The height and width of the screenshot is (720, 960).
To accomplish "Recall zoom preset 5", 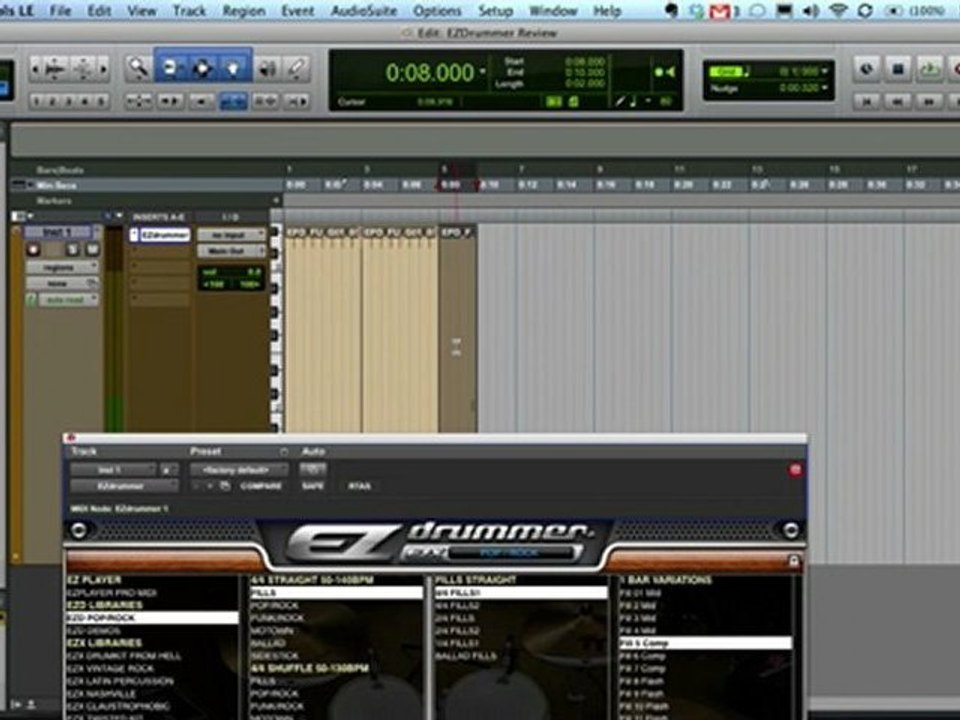I will [x=102, y=101].
